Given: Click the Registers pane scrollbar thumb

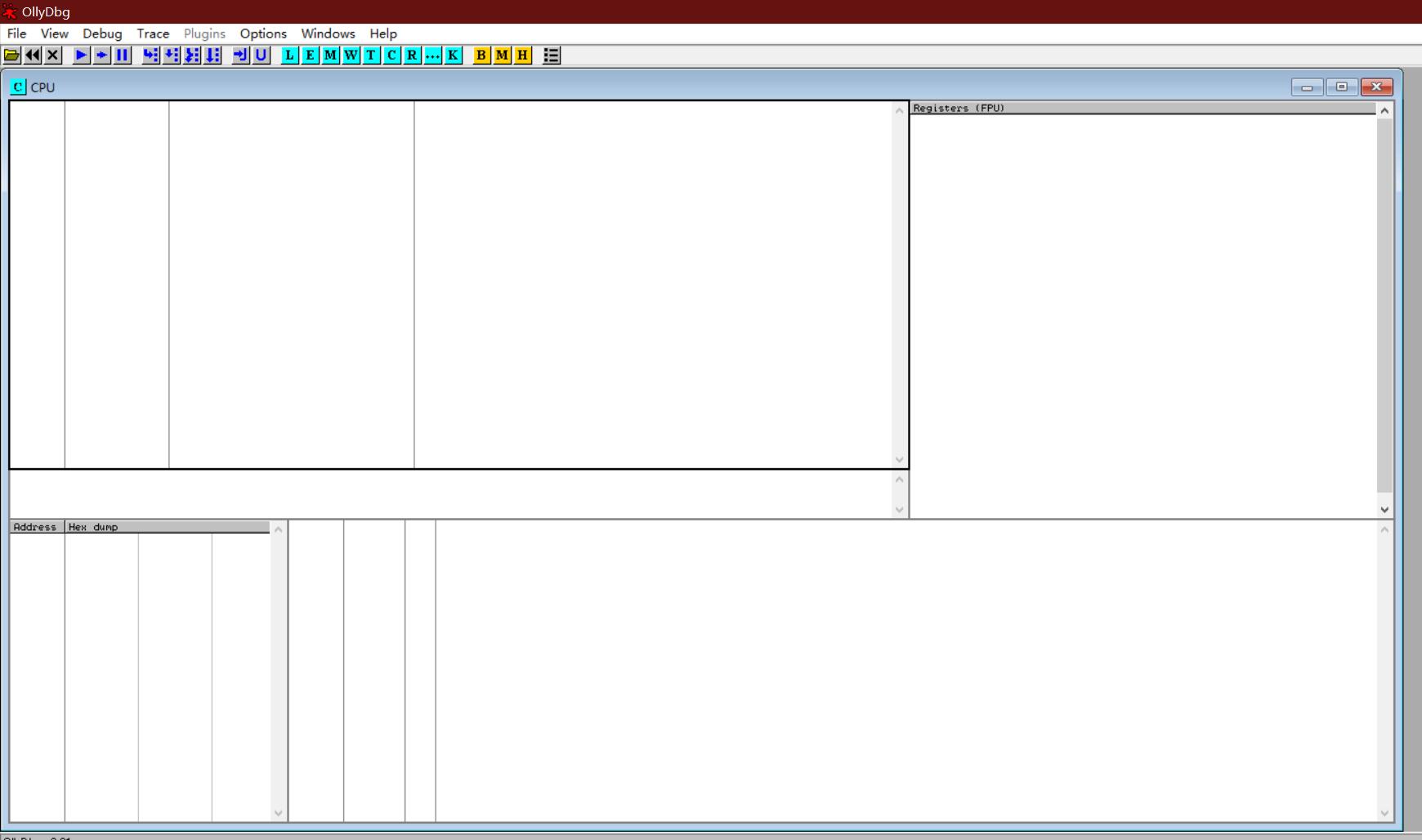Looking at the screenshot, I should pyautogui.click(x=1384, y=306).
